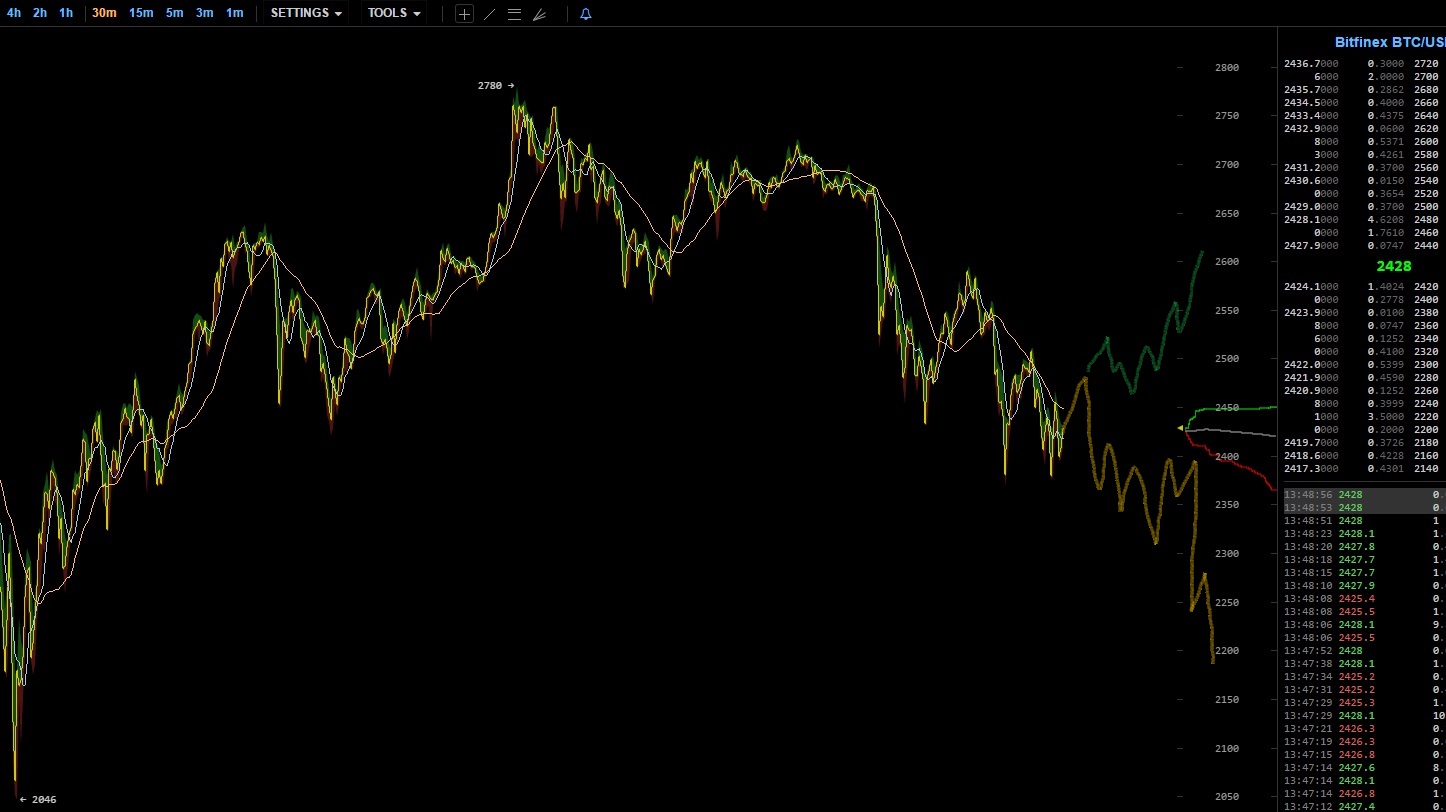The width and height of the screenshot is (1446, 812).
Task: Select the lowest ask 2427.9
Action: pos(1362,246)
